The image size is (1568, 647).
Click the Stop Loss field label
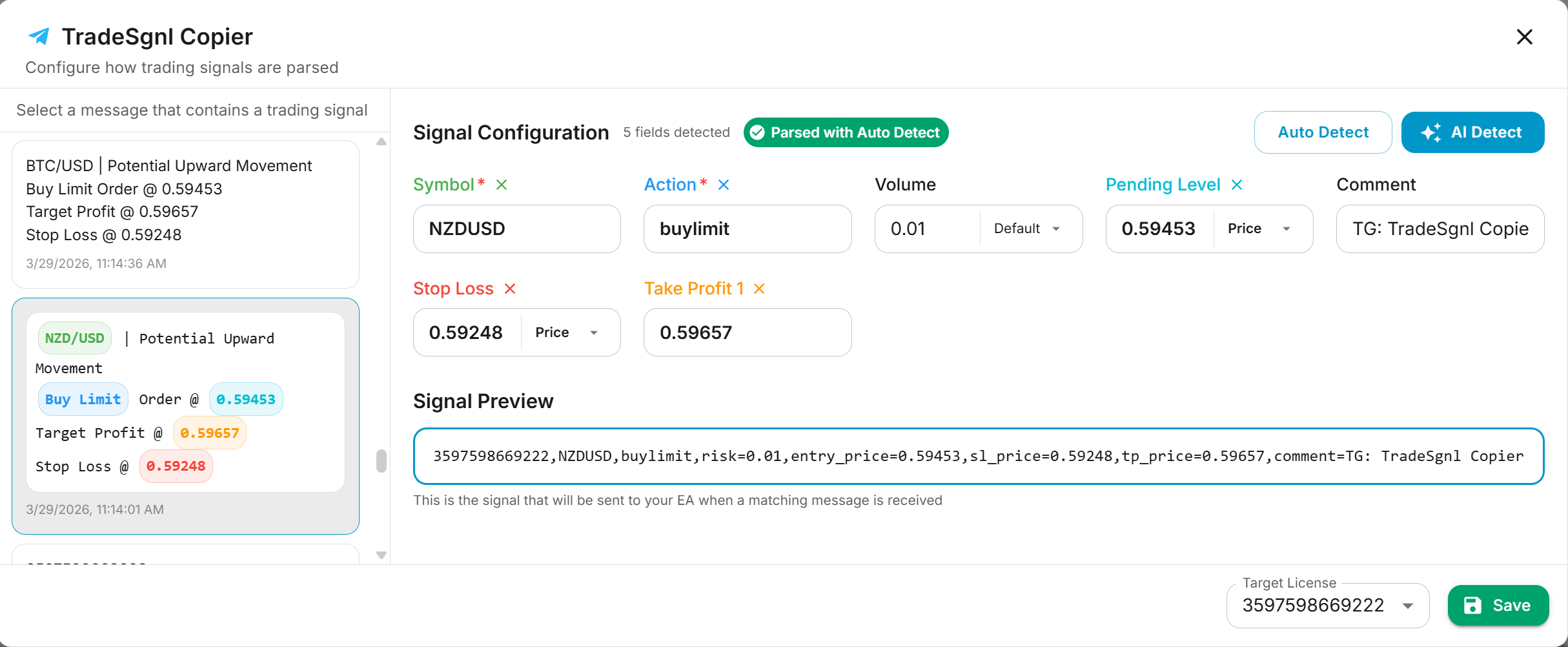(x=453, y=289)
